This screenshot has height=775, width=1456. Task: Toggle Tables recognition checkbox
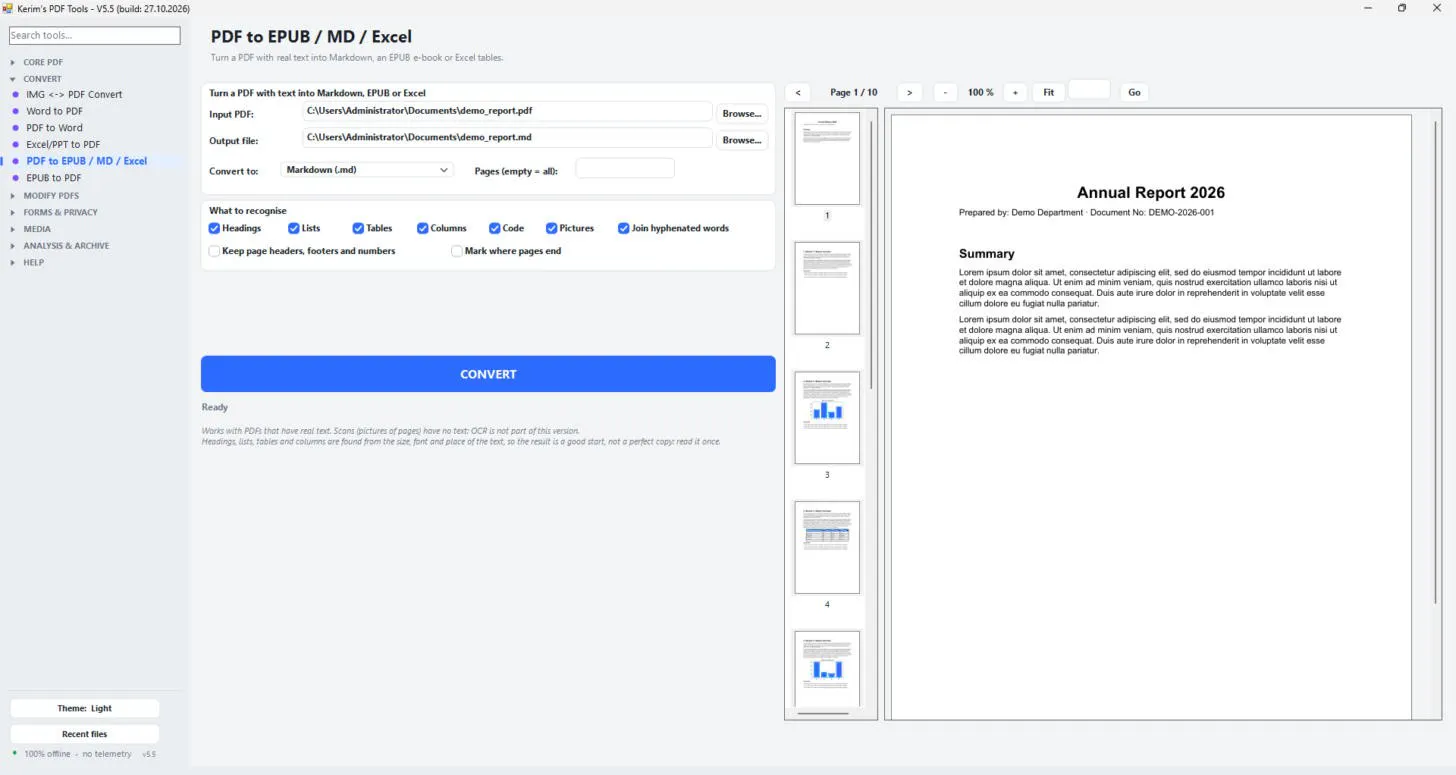pos(358,228)
